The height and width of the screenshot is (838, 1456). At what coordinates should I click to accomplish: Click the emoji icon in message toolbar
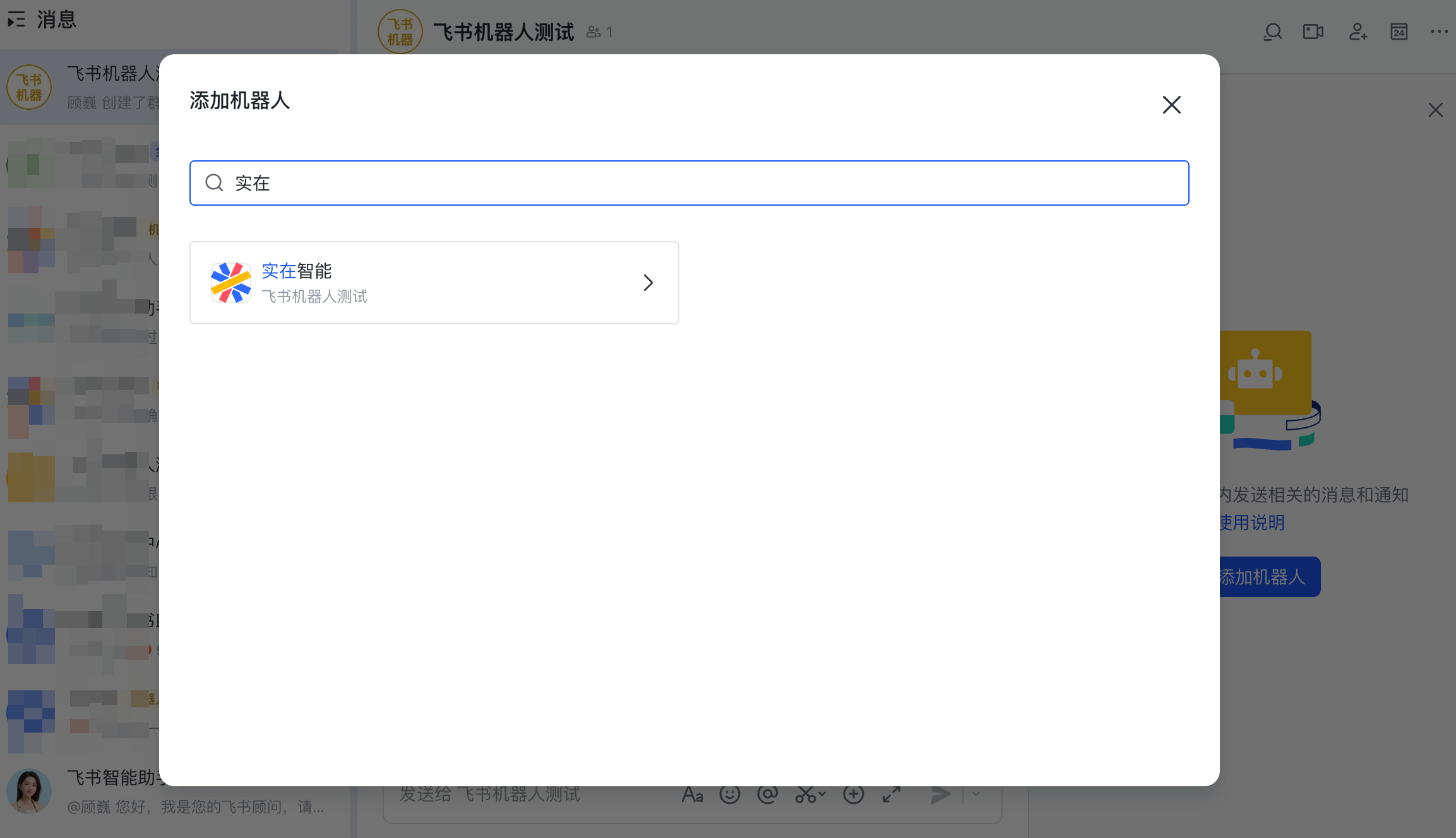tap(730, 794)
